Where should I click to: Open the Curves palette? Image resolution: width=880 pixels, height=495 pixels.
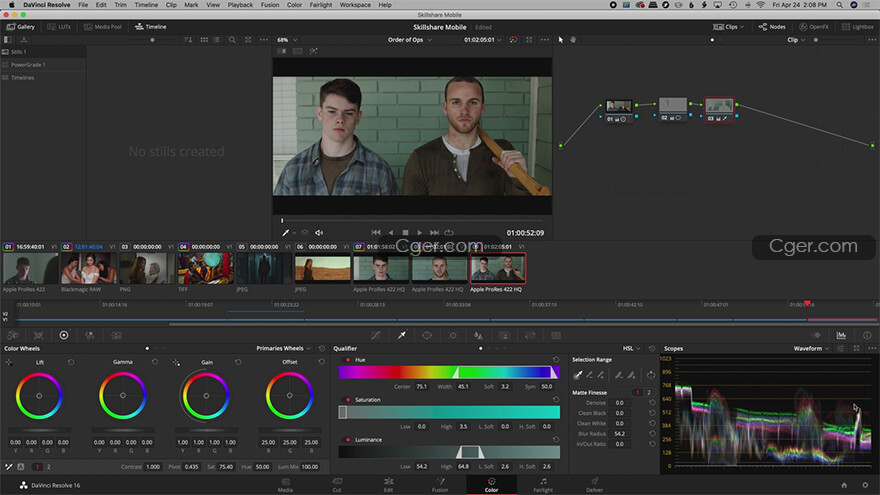point(375,335)
